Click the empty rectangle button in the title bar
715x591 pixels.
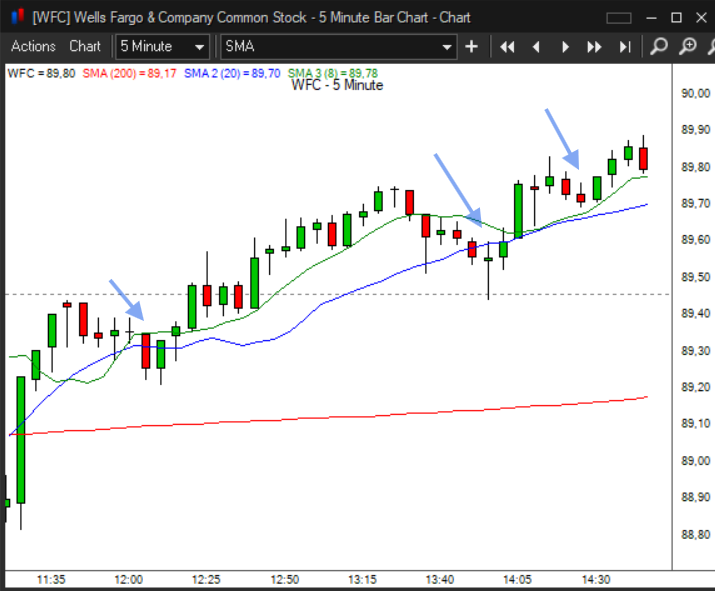coord(619,18)
